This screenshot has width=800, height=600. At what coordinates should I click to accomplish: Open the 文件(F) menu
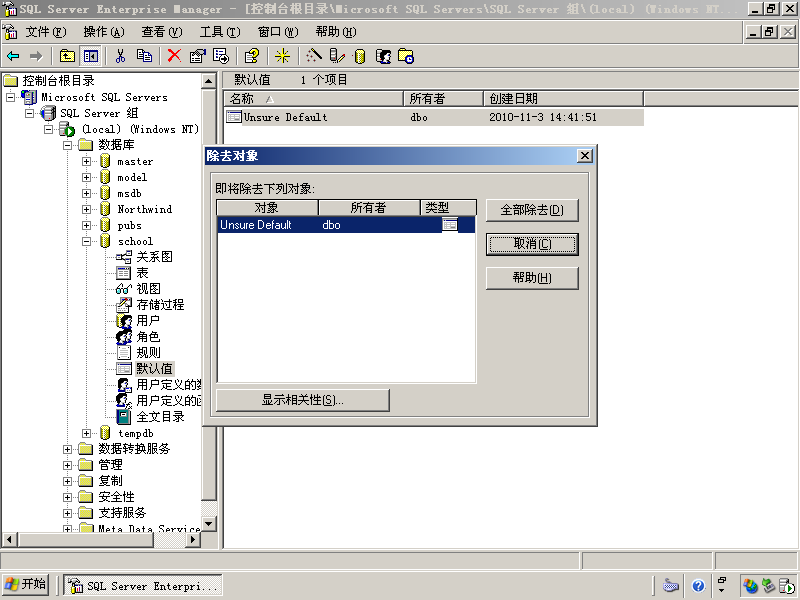(x=46, y=32)
